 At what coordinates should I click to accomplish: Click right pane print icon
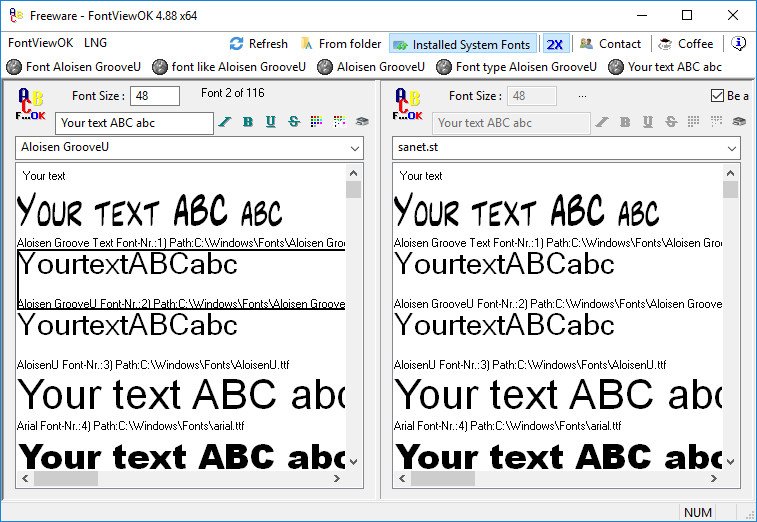(739, 122)
